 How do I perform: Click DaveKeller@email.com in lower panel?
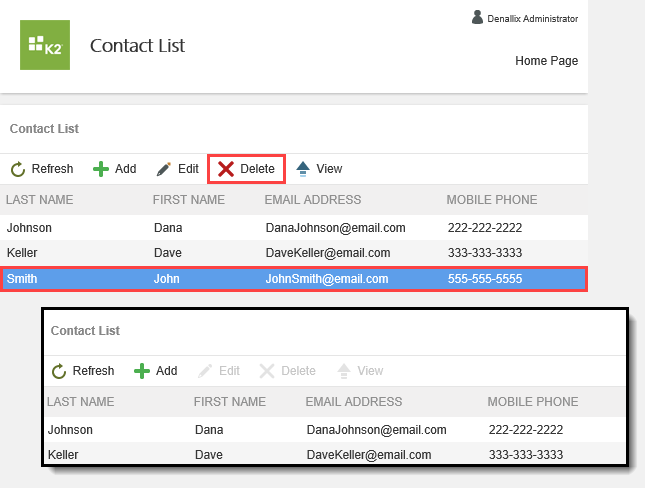tap(369, 455)
